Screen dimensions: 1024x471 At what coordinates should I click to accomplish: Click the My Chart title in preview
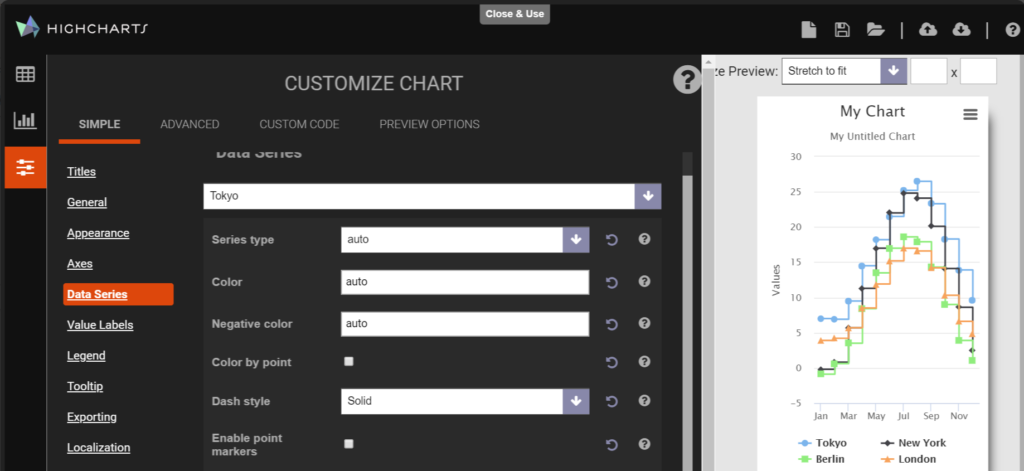click(872, 111)
